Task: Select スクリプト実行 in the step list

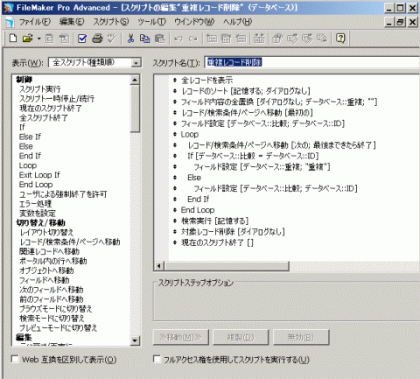Action: click(40, 89)
